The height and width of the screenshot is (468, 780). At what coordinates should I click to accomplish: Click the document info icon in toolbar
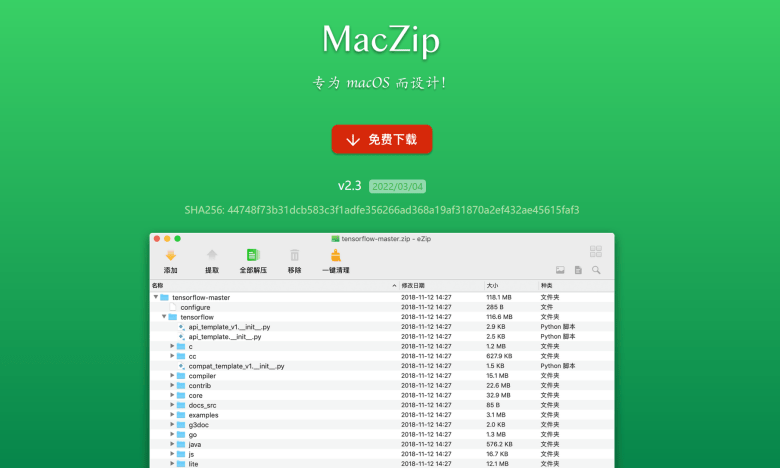[578, 270]
